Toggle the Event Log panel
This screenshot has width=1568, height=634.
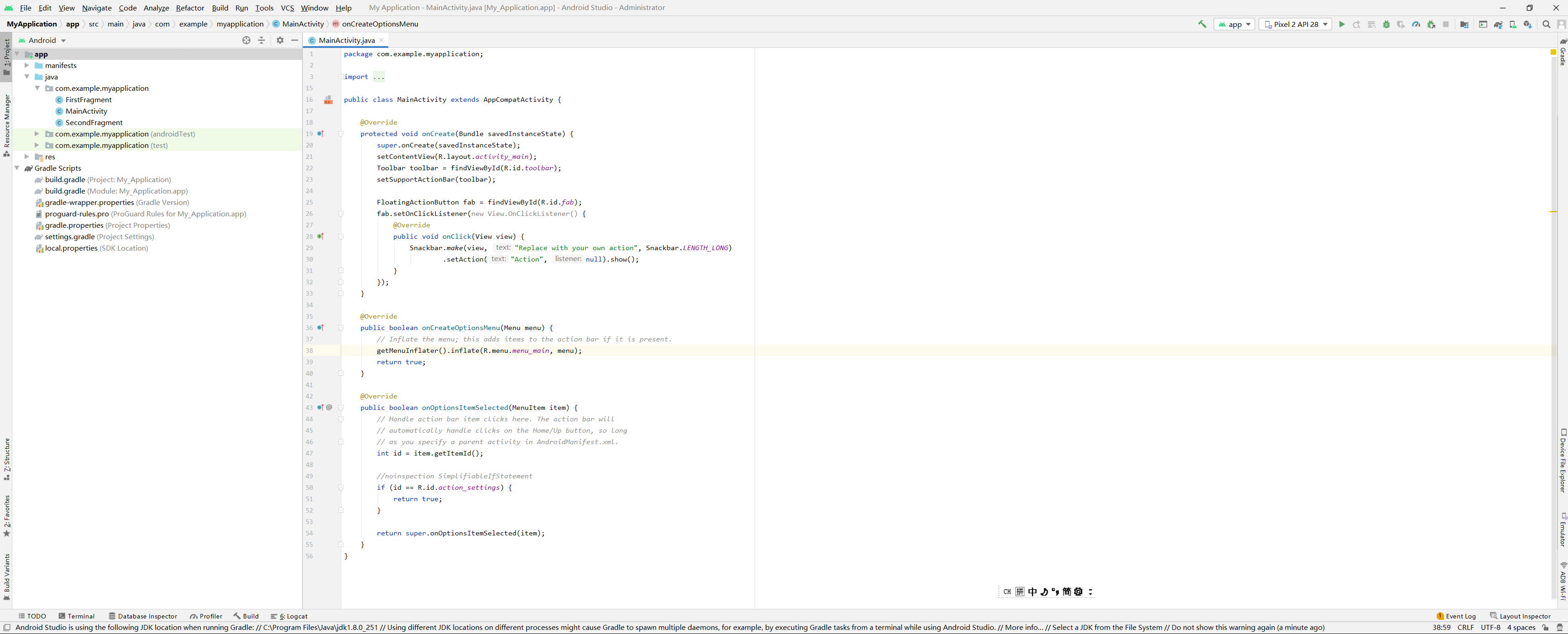1456,616
